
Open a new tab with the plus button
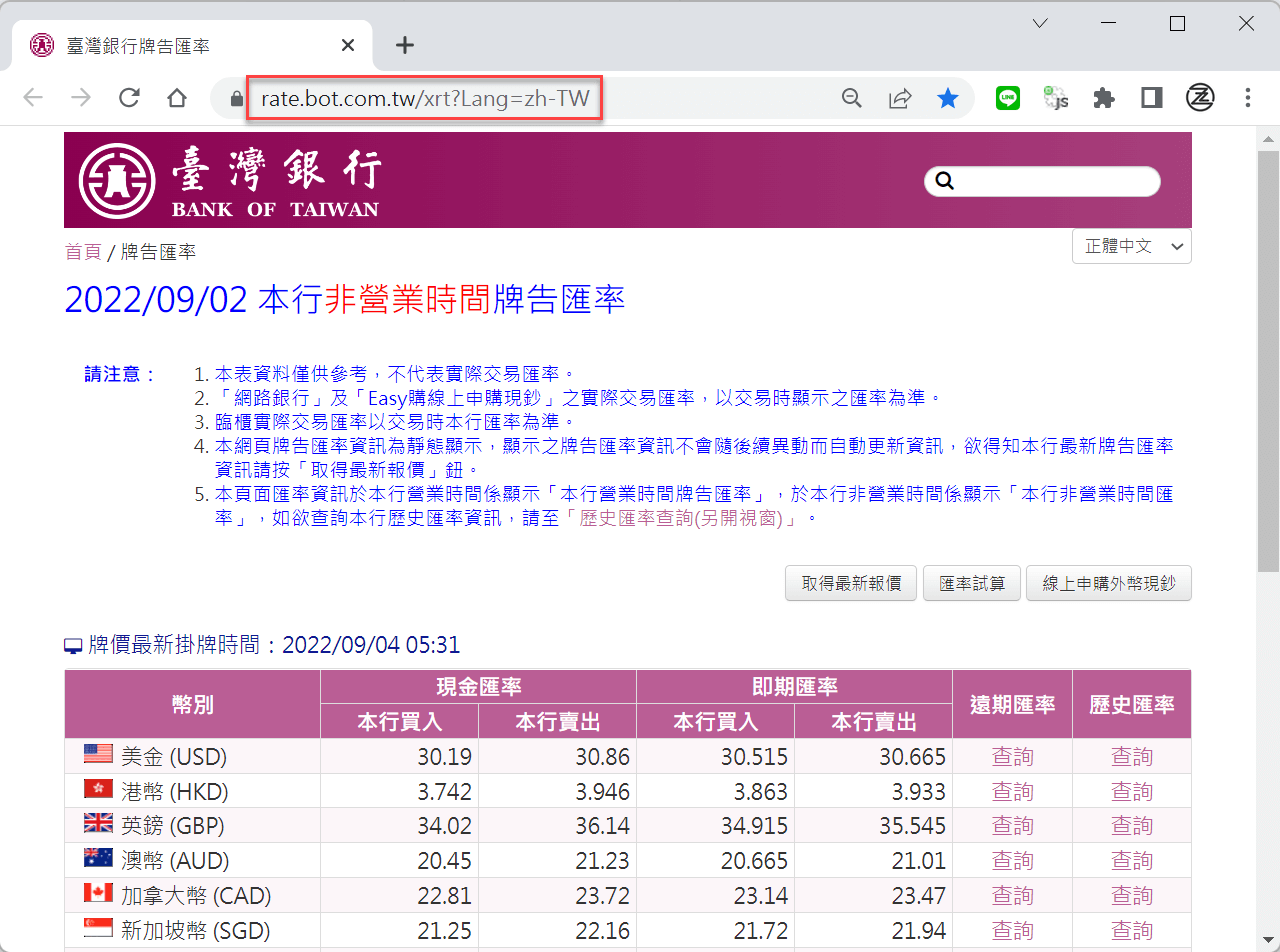(x=404, y=45)
